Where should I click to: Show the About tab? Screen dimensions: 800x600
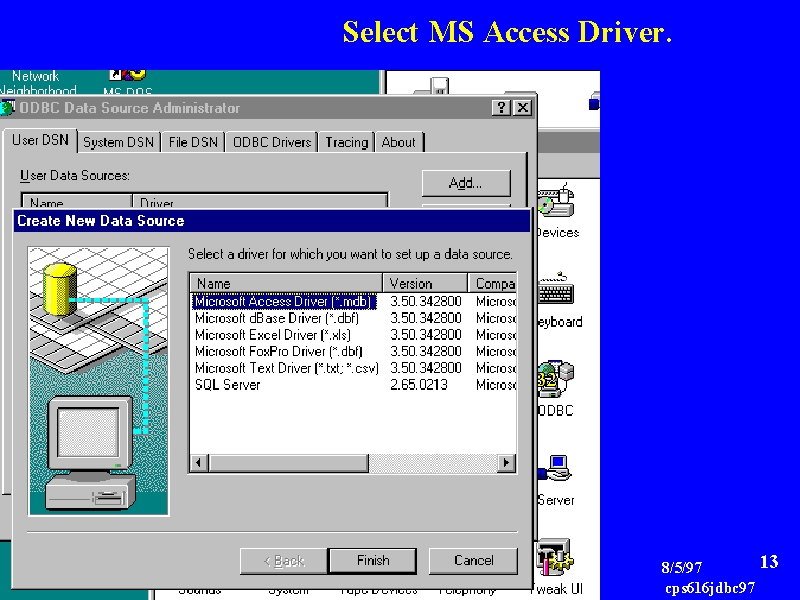click(398, 142)
